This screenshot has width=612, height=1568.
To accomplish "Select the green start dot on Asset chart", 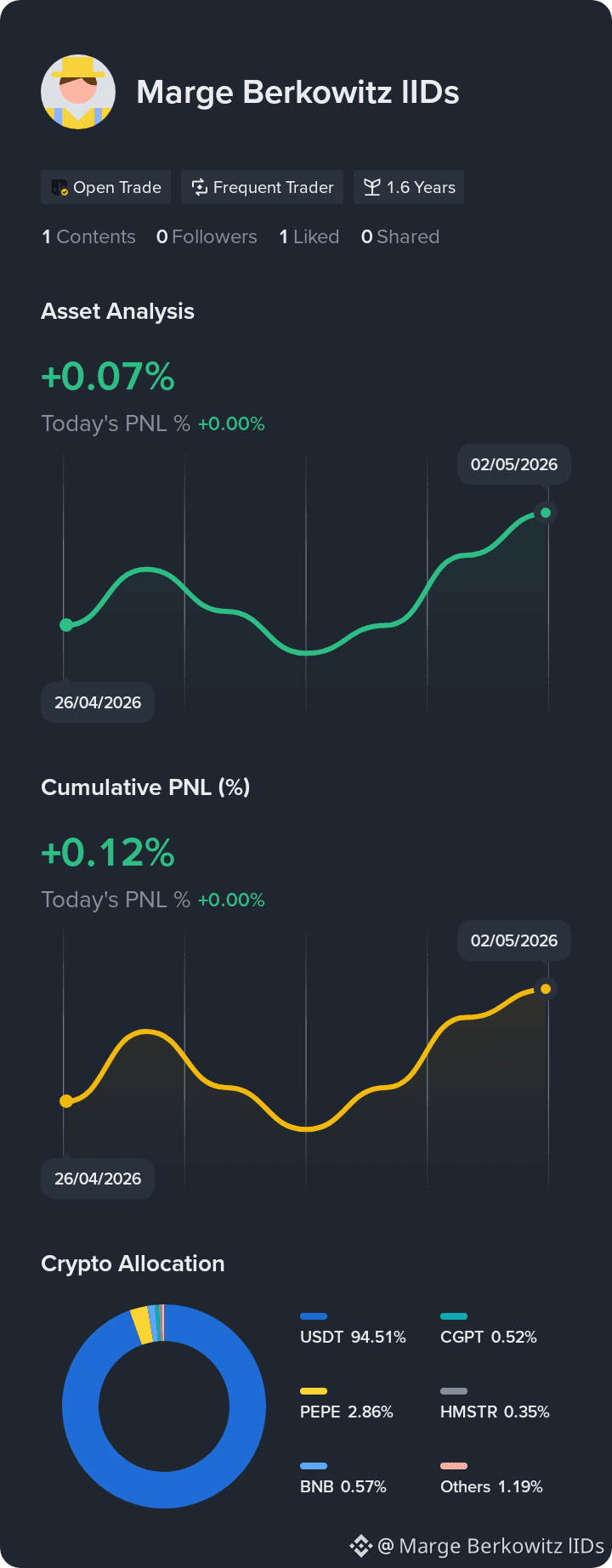I will click(66, 625).
